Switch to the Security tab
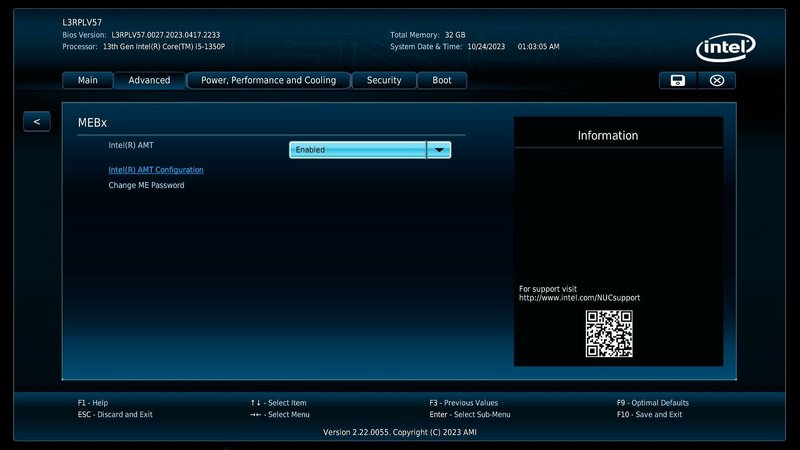Viewport: 800px width, 450px height. [x=384, y=80]
